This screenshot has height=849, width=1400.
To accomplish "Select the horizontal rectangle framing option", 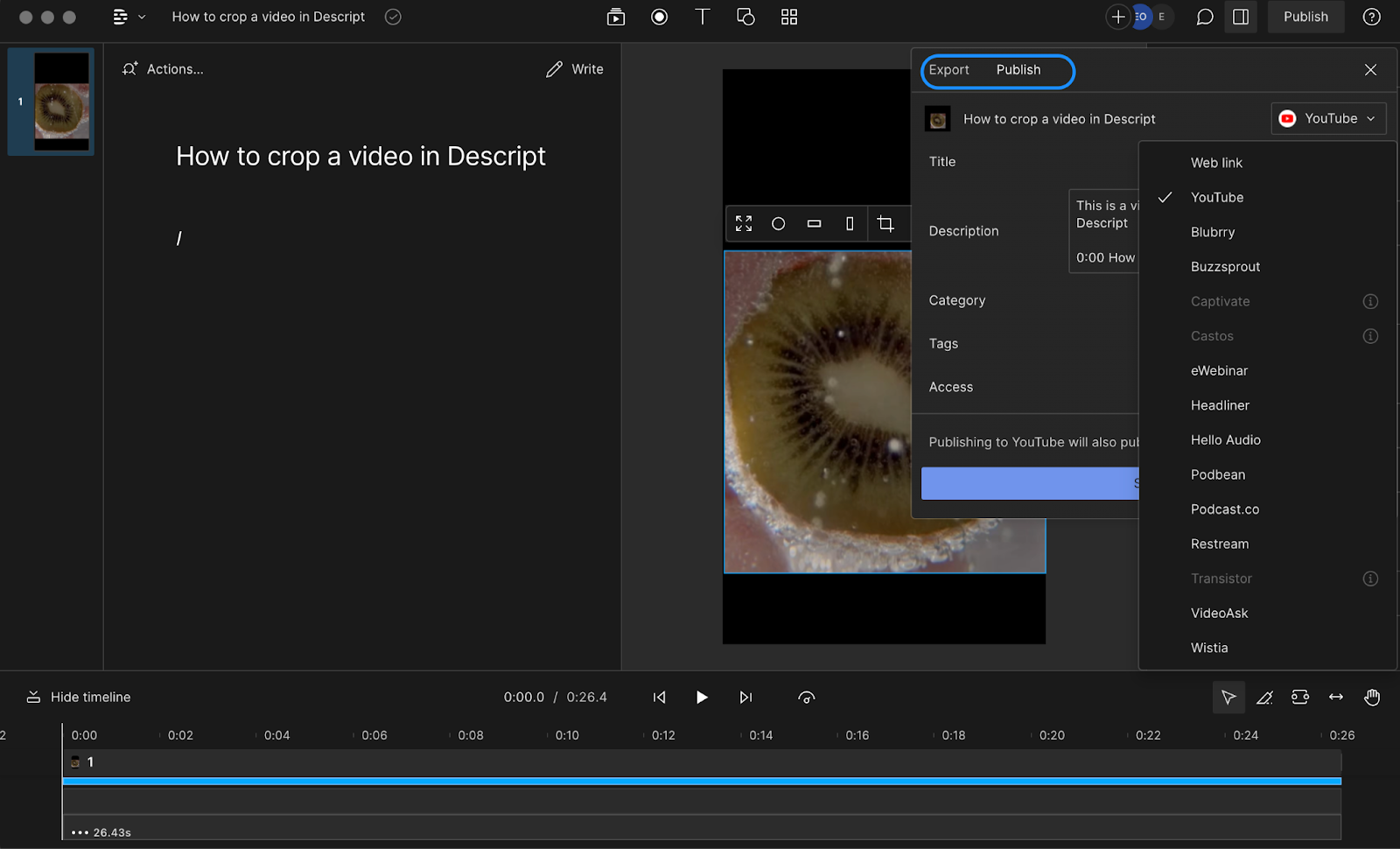I will 814,223.
